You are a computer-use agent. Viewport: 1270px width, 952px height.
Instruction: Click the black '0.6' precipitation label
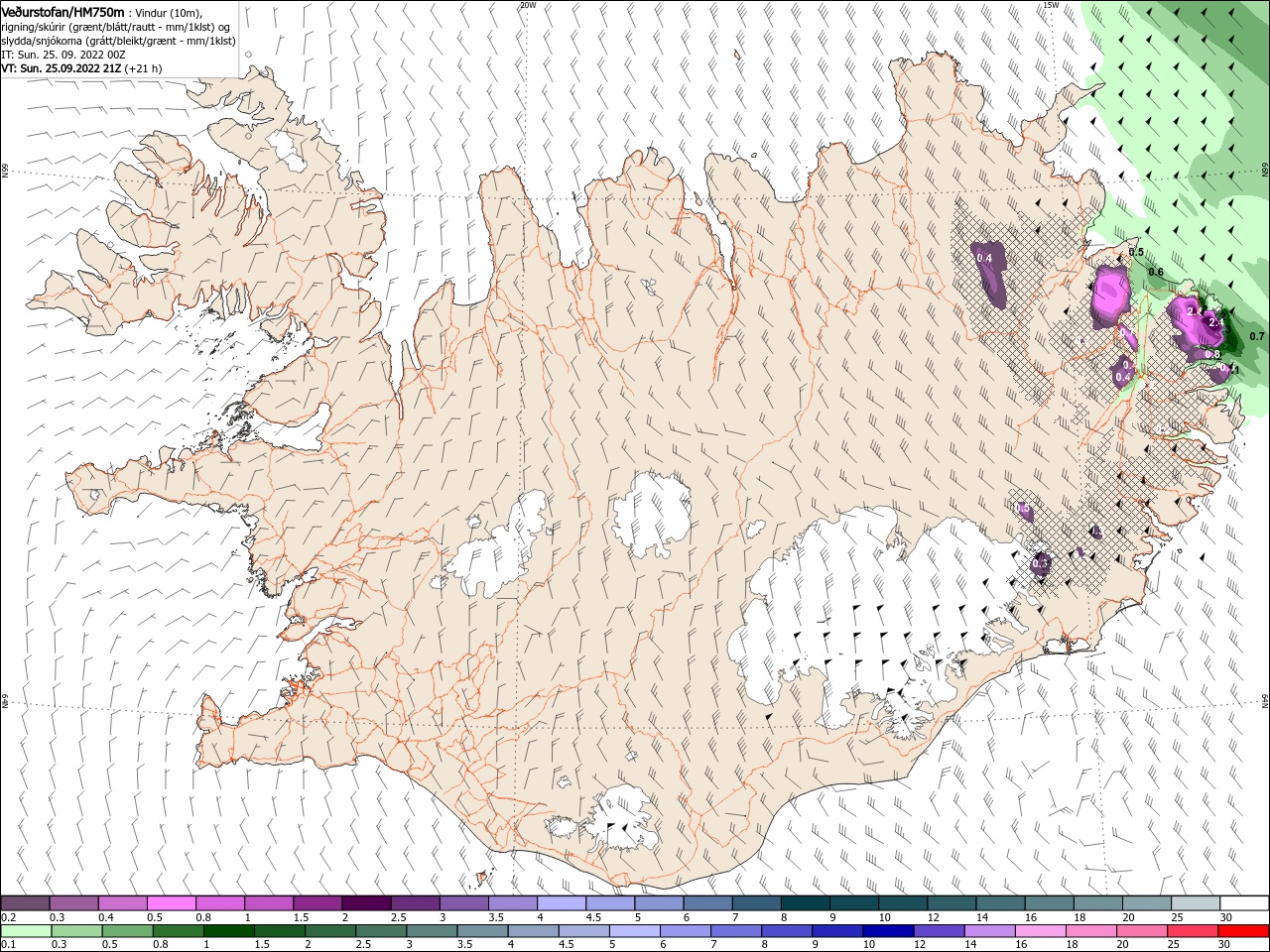(x=1156, y=272)
